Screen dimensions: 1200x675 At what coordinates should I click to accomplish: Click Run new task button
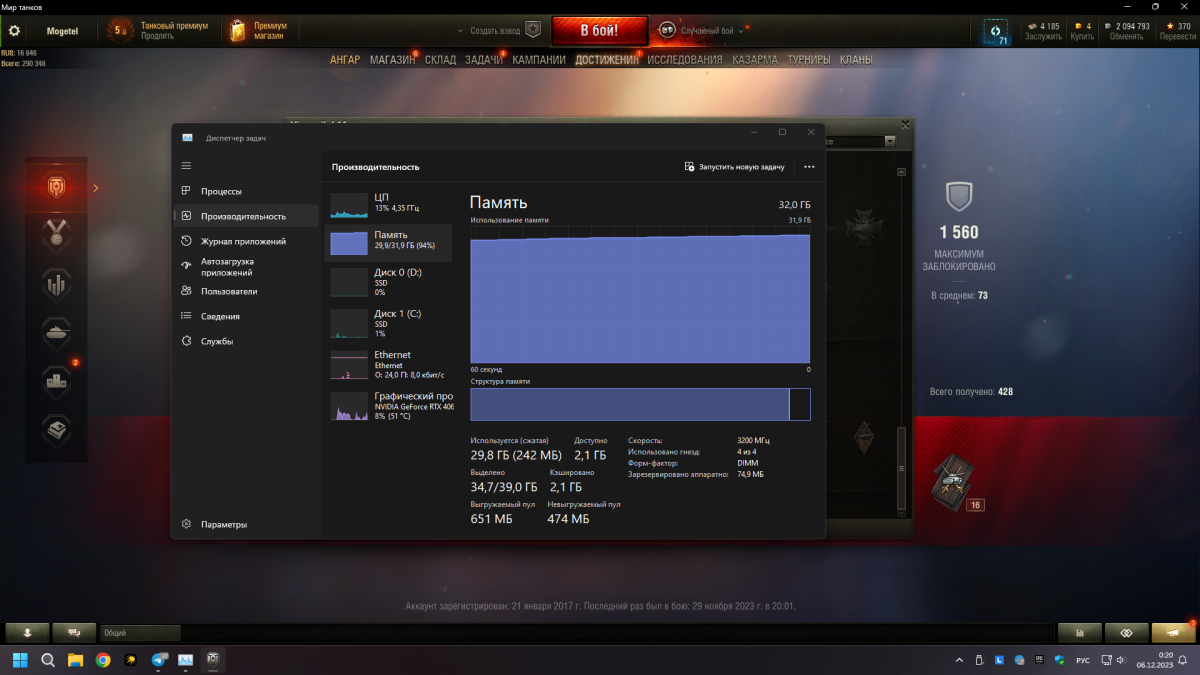[735, 167]
